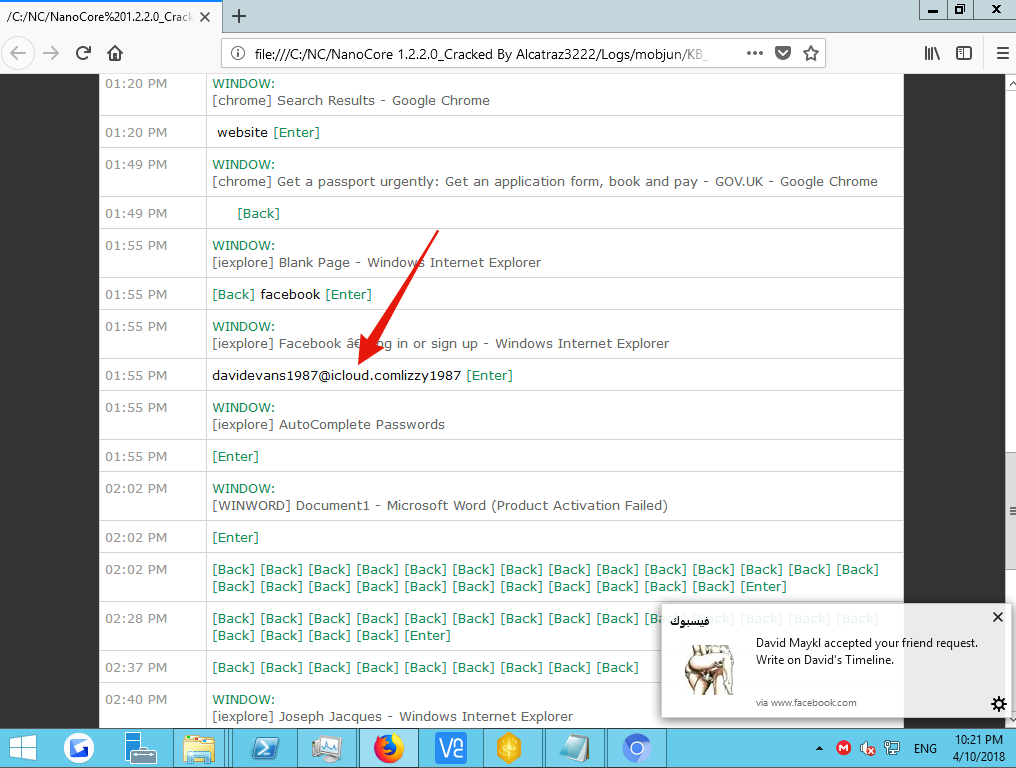Open Chromium from the taskbar
Image resolution: width=1016 pixels, height=768 pixels.
click(636, 749)
